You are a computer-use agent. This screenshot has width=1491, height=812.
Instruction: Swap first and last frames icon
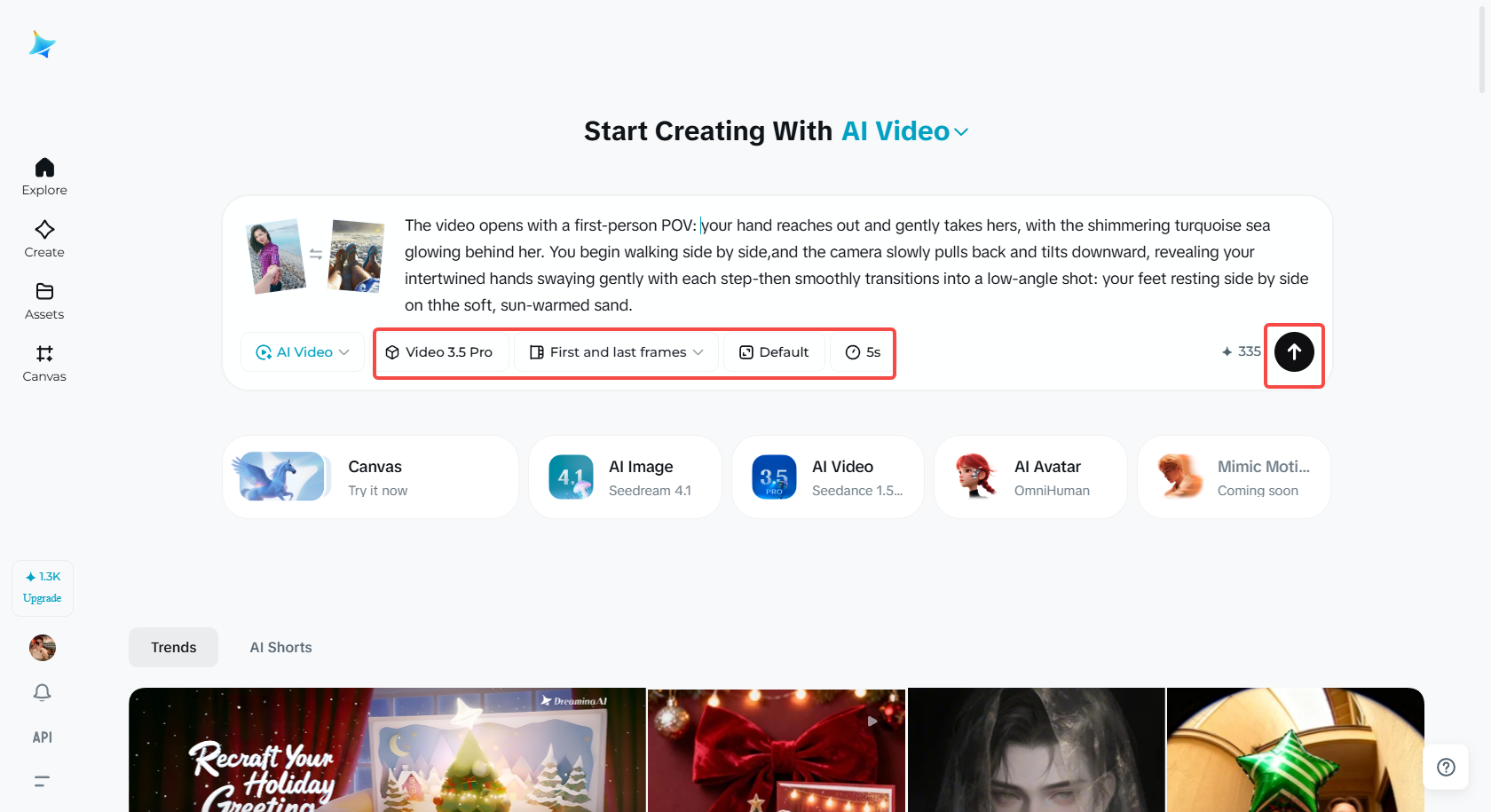(x=316, y=255)
